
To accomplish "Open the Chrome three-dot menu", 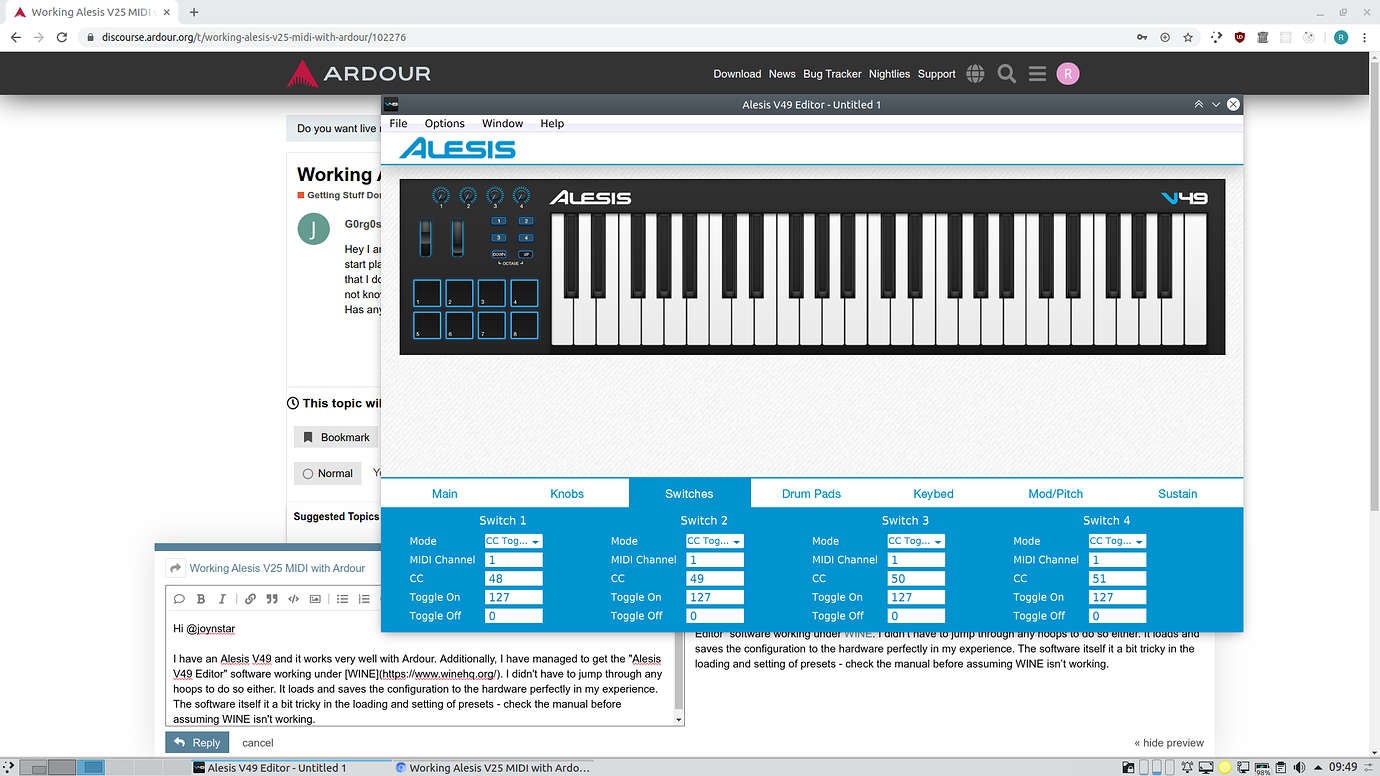I will point(1366,37).
